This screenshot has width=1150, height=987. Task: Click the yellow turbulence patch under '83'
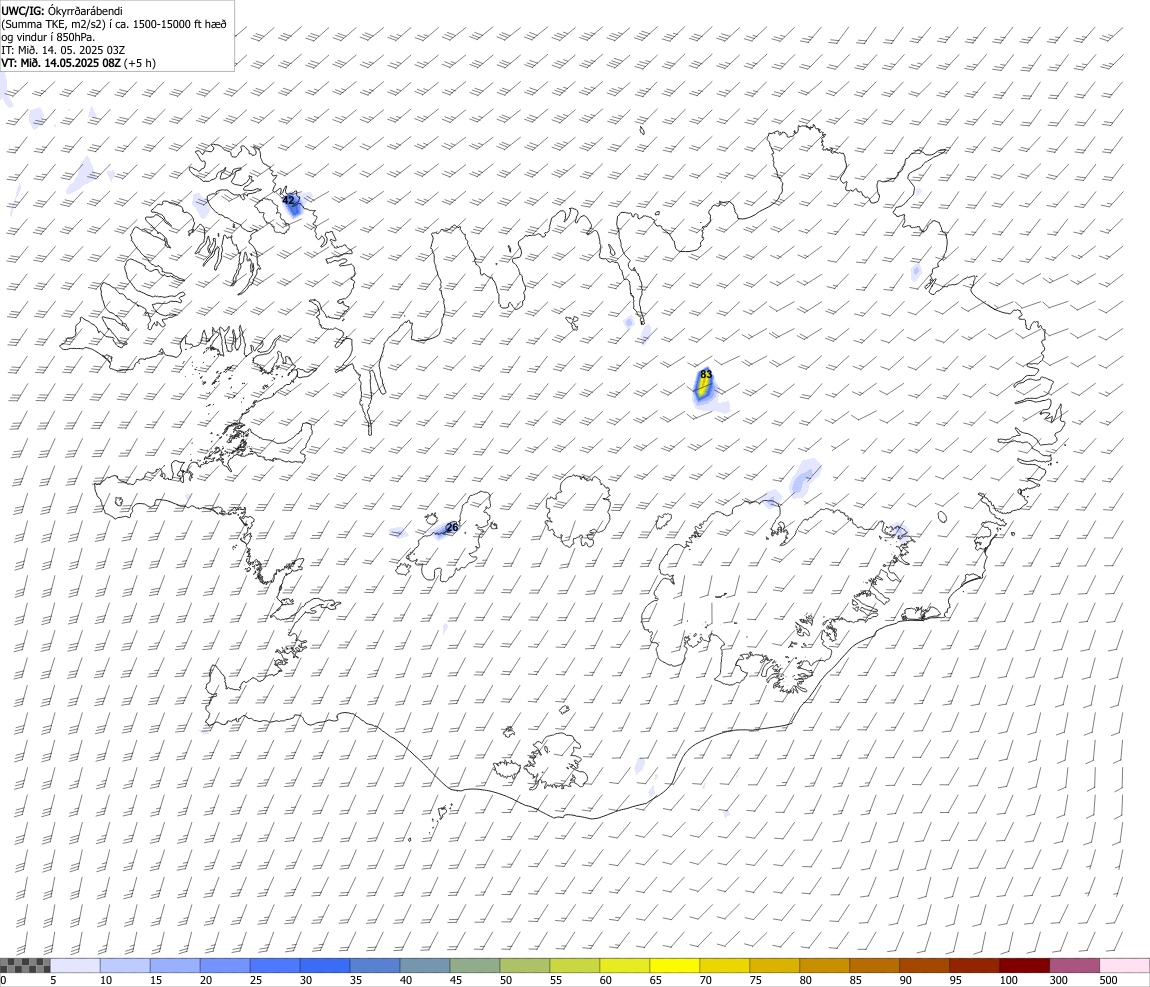tap(704, 387)
